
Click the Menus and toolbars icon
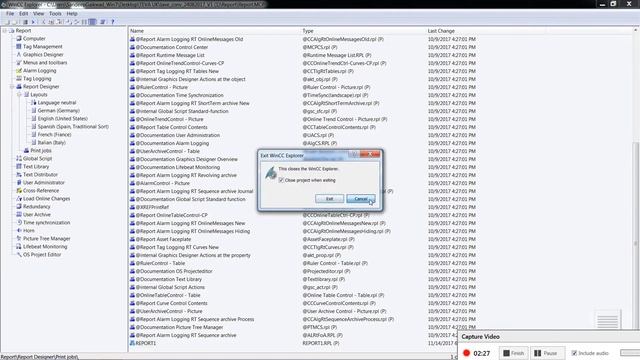click(x=19, y=62)
